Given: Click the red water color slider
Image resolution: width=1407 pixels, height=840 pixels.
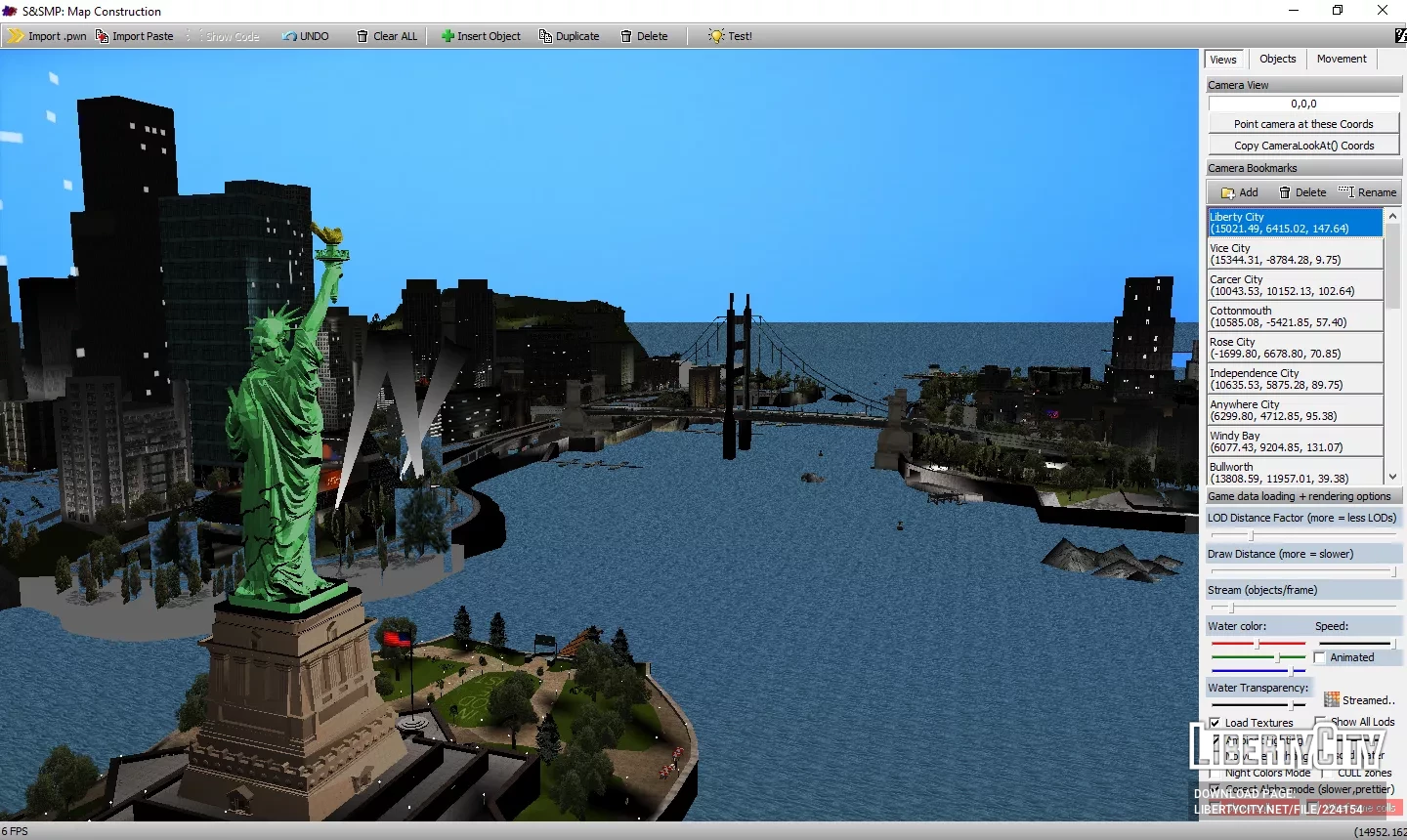Looking at the screenshot, I should point(1258,644).
